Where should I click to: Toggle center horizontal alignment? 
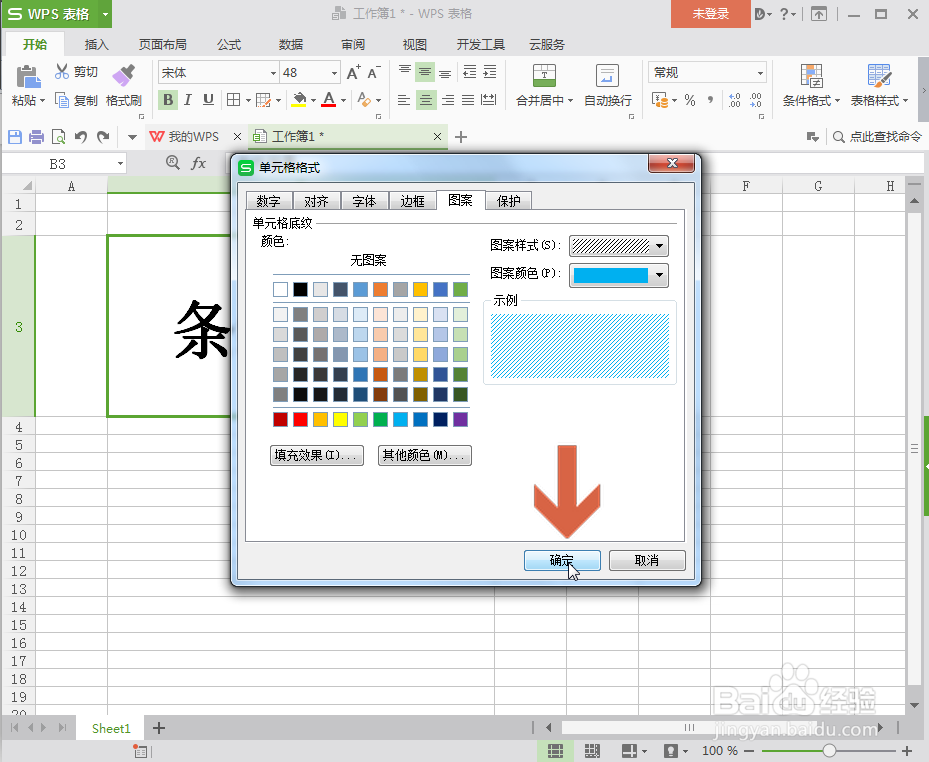tap(425, 100)
